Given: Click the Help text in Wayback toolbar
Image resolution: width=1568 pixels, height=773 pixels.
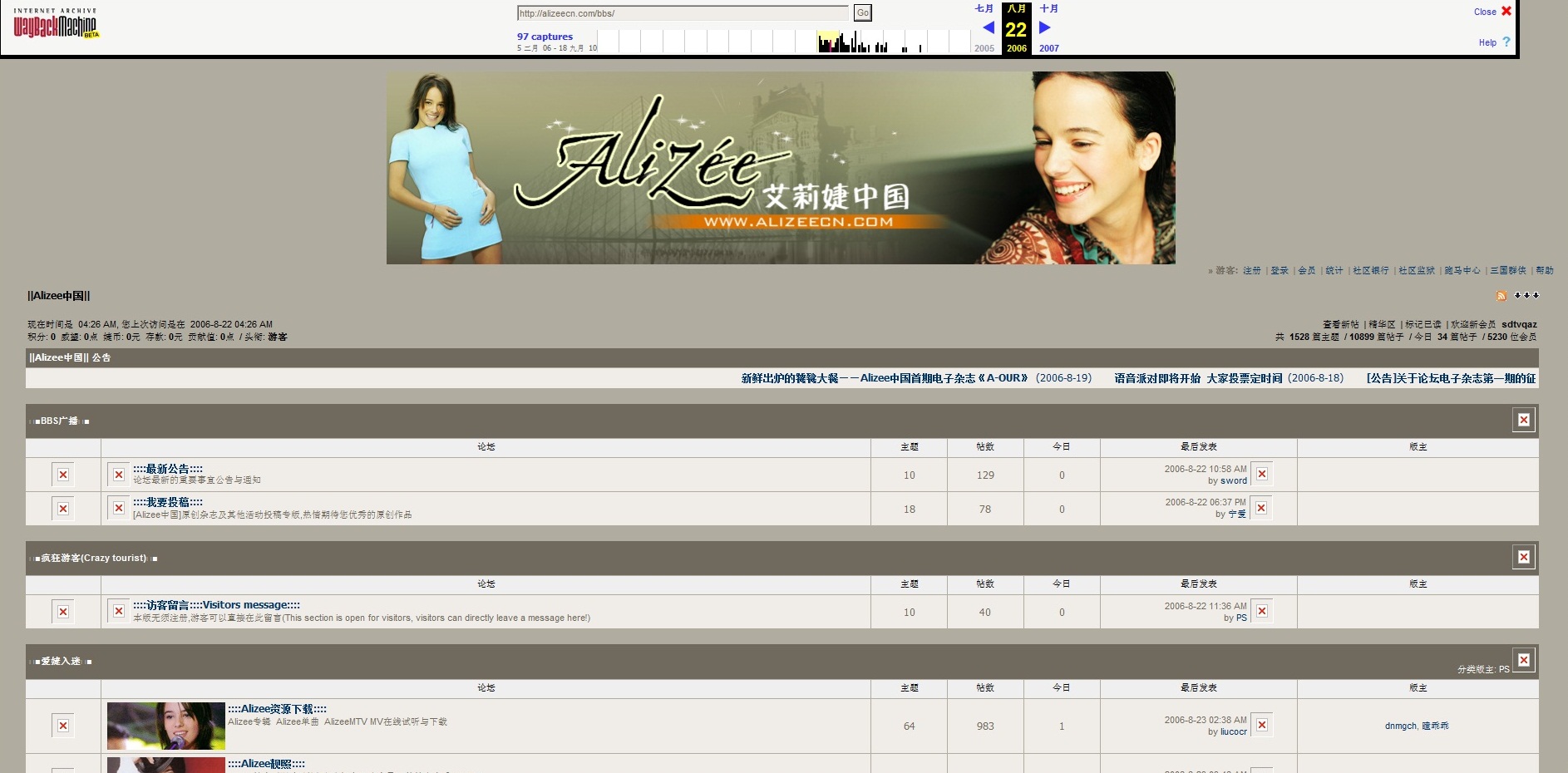Looking at the screenshot, I should 1487,42.
